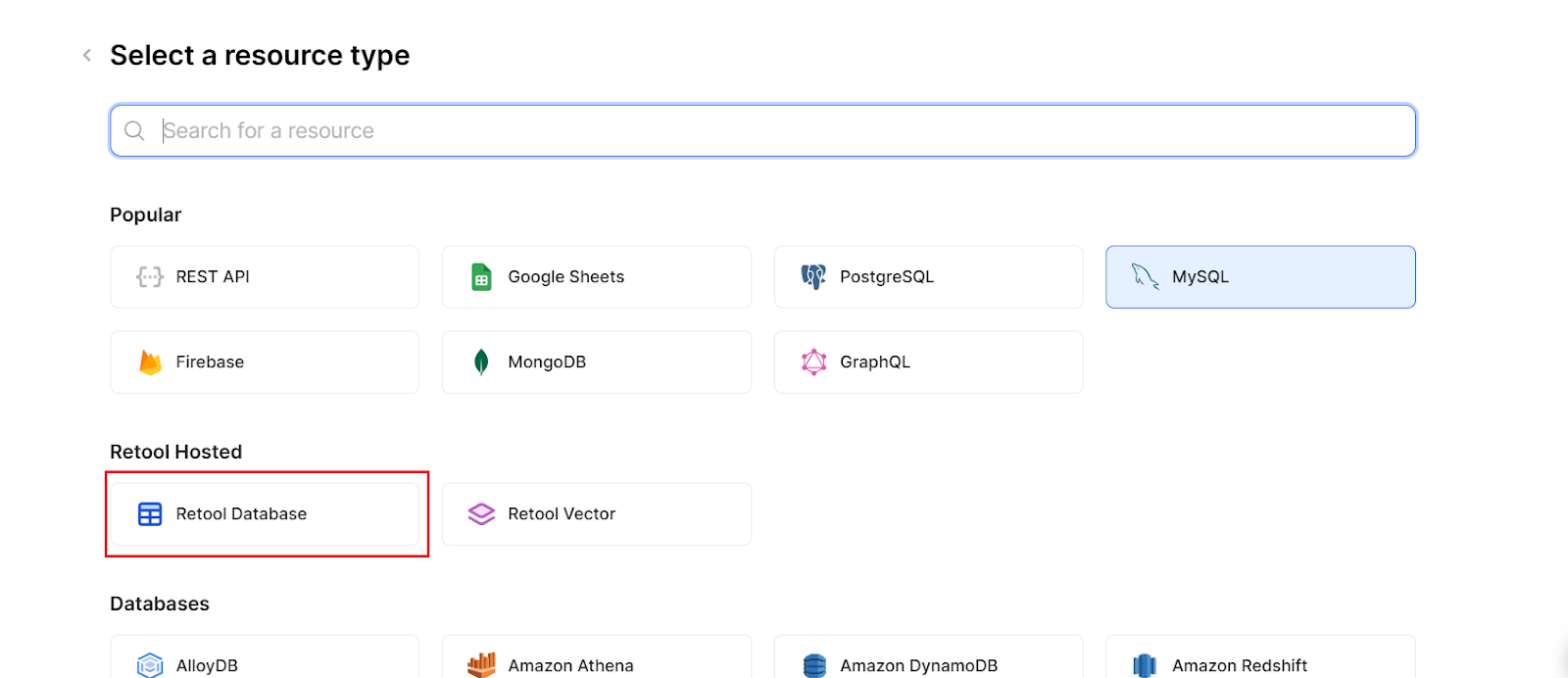Select the REST API resource card
This screenshot has height=678, width=1568.
point(265,277)
